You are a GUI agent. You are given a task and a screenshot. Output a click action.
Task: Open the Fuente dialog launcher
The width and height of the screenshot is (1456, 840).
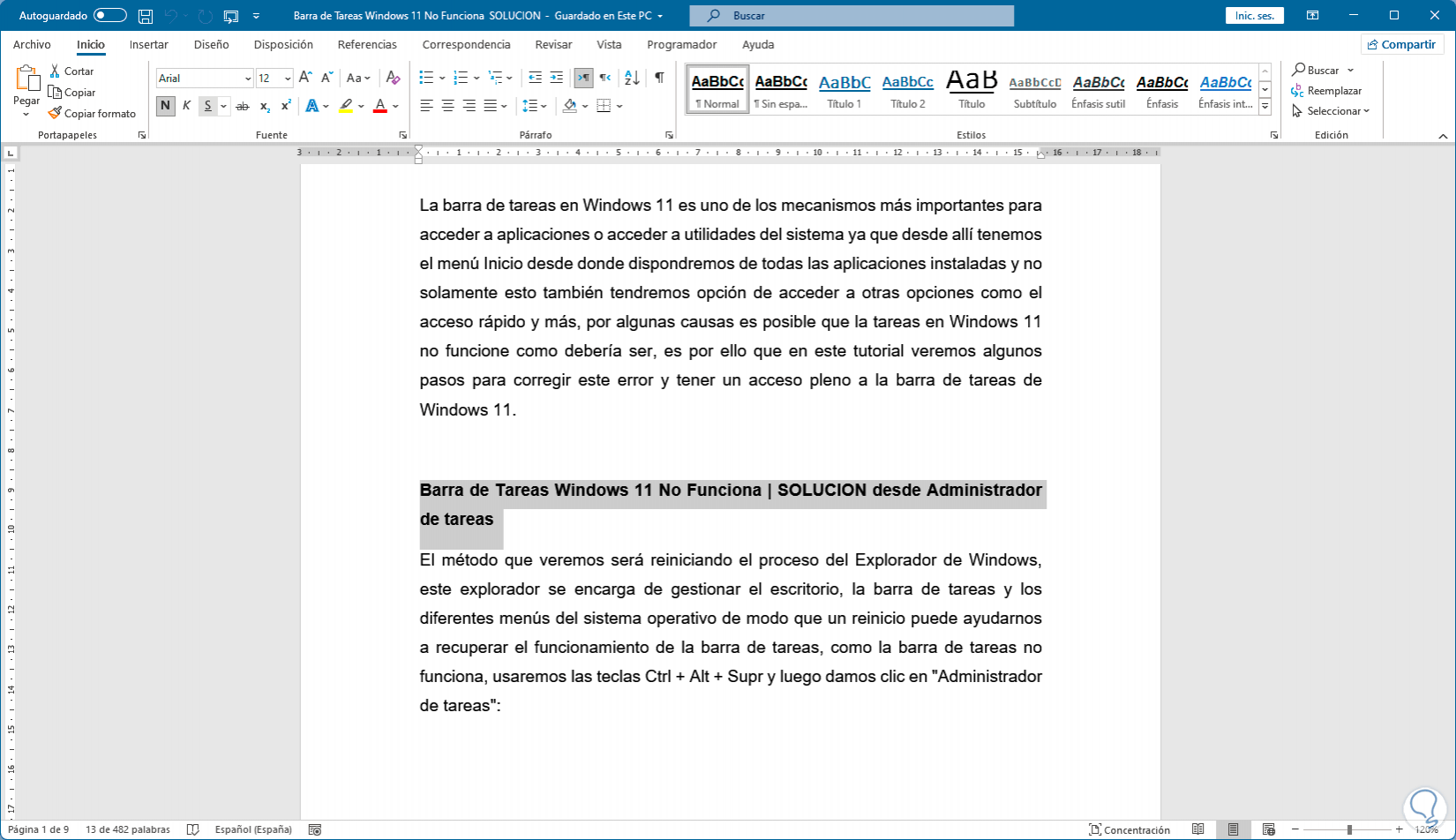(402, 135)
